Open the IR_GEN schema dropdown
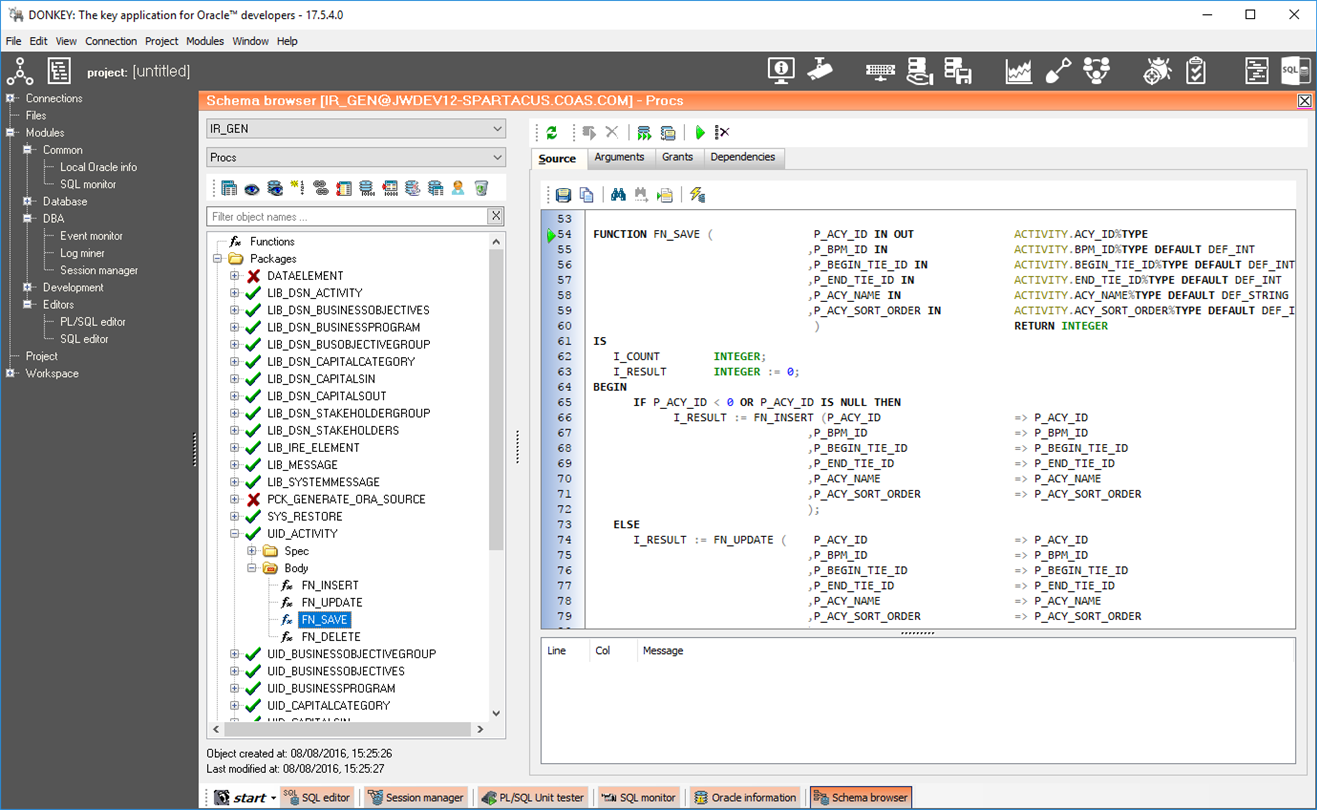Viewport: 1317px width, 810px height. (x=356, y=129)
